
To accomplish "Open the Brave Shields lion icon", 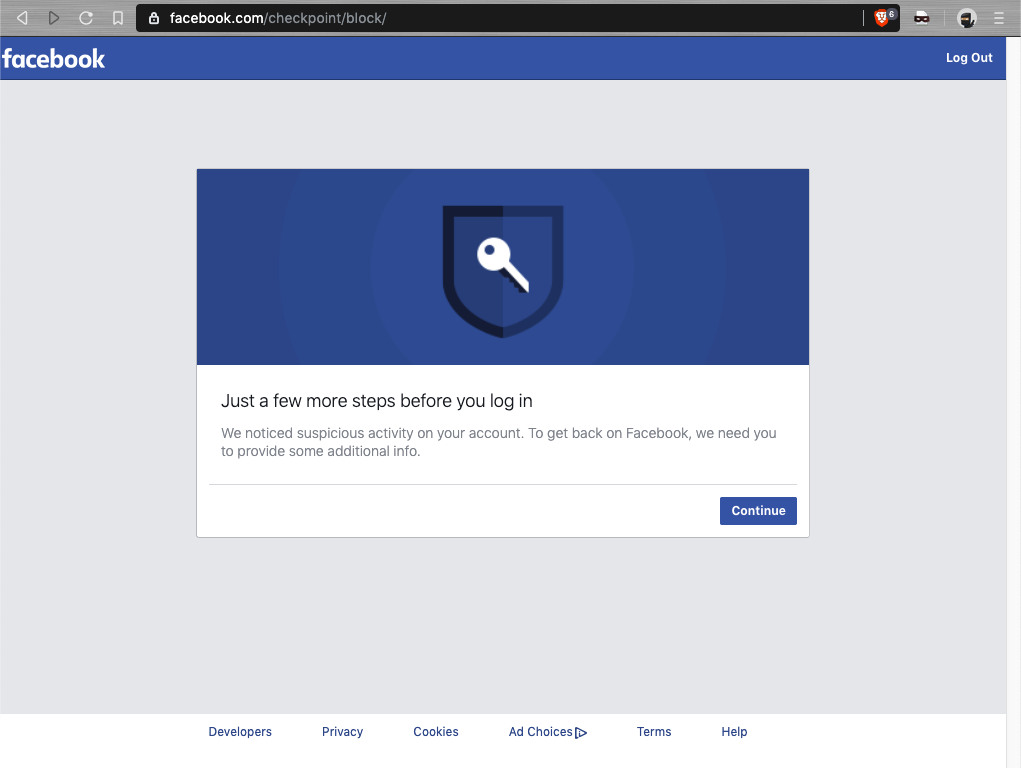I will [883, 17].
